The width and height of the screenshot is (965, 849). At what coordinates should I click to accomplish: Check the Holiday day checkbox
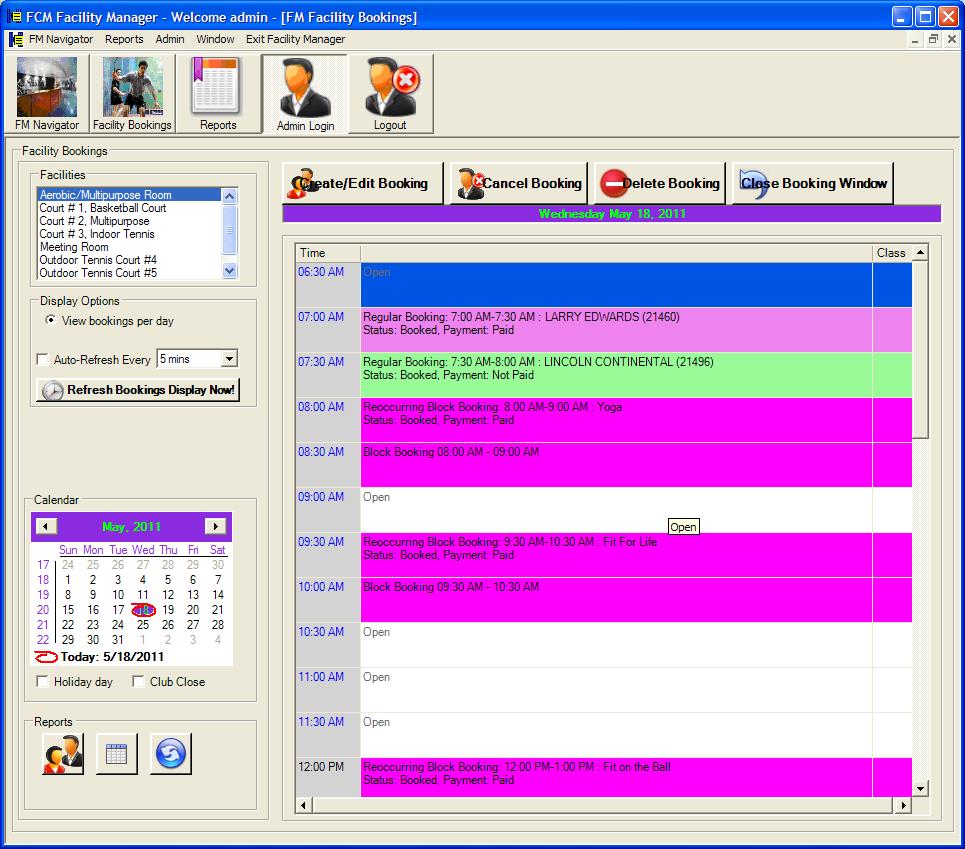point(42,682)
